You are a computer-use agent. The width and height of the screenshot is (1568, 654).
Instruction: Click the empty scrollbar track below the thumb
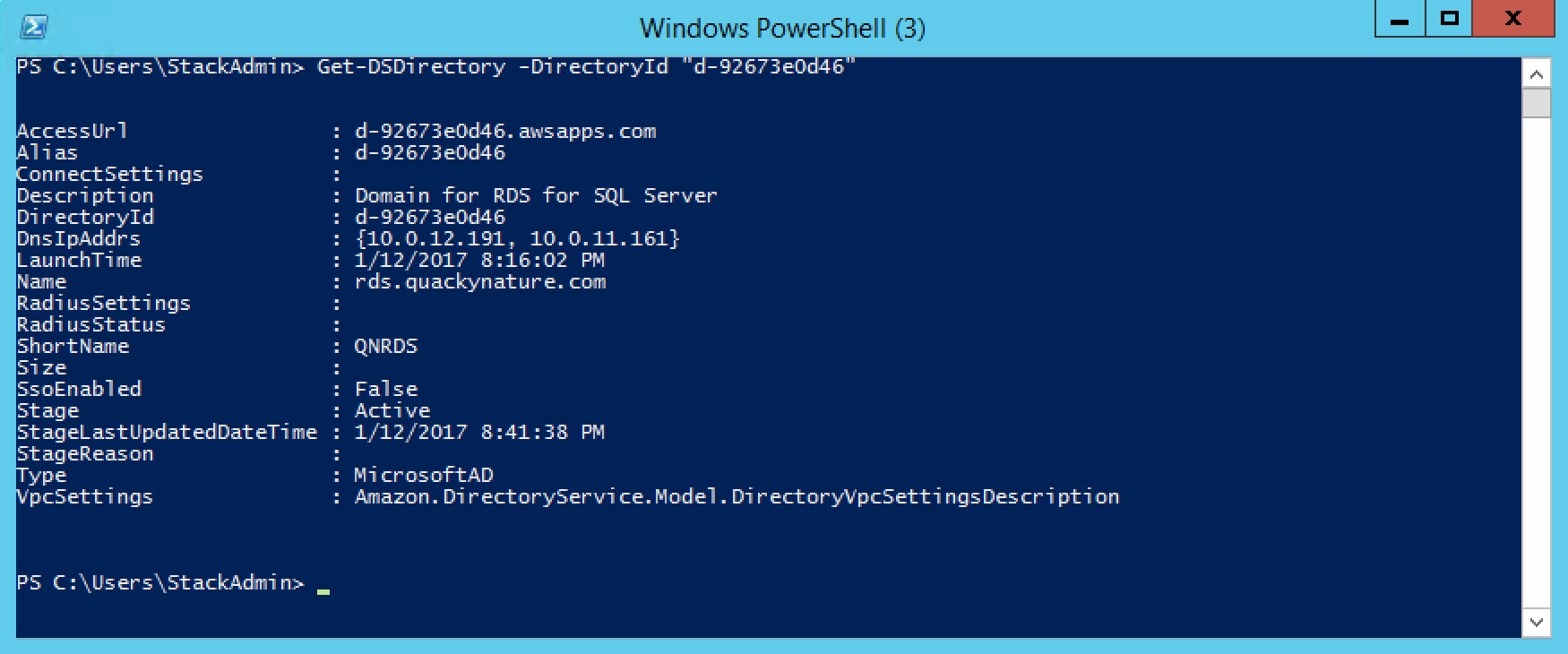click(x=1537, y=363)
